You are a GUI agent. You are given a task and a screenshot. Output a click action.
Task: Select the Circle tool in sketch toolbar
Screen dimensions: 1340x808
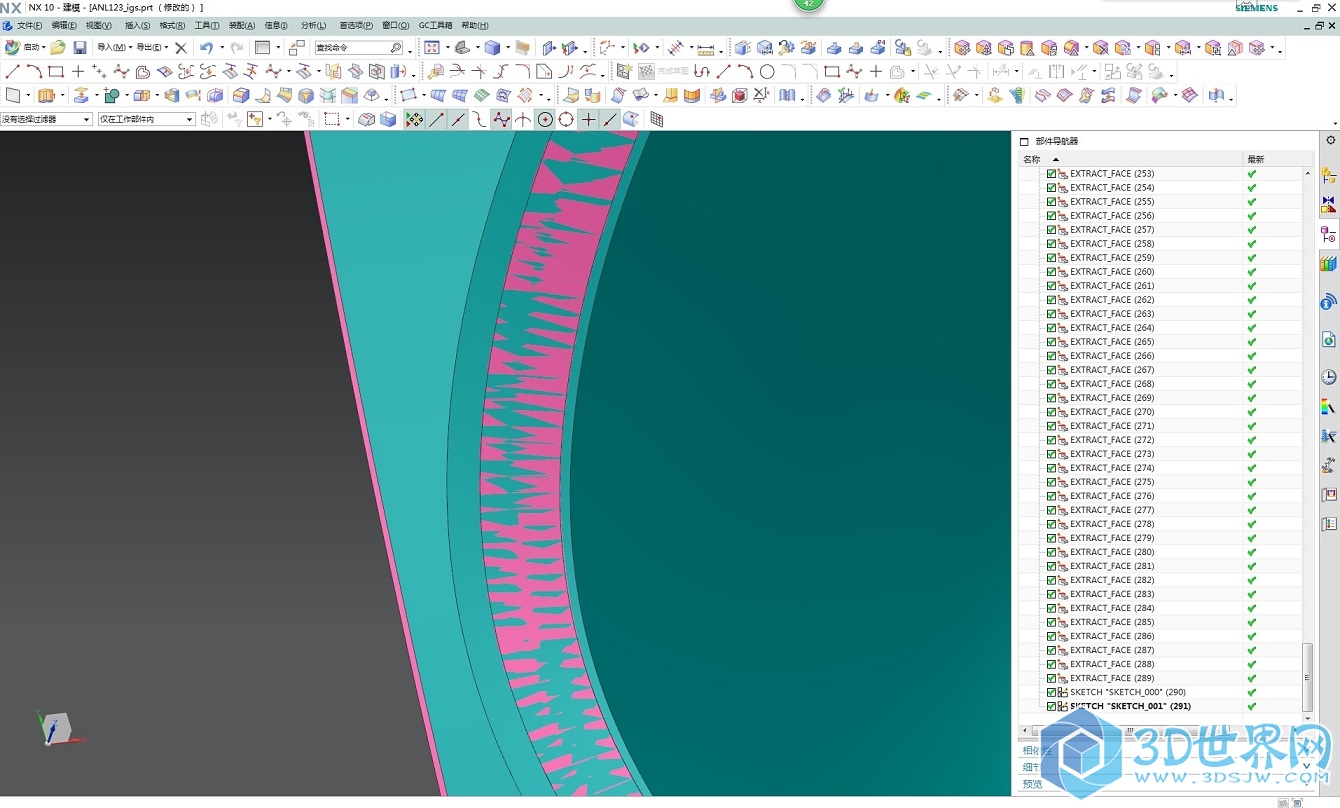click(767, 72)
